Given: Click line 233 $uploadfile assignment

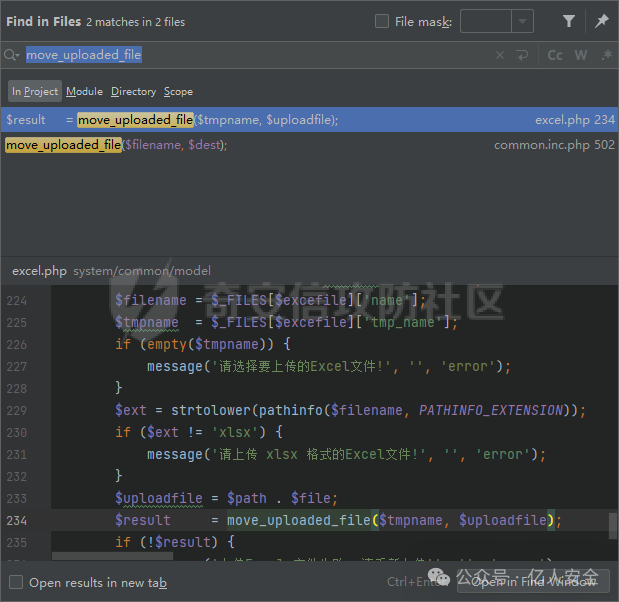Looking at the screenshot, I should 226,499.
